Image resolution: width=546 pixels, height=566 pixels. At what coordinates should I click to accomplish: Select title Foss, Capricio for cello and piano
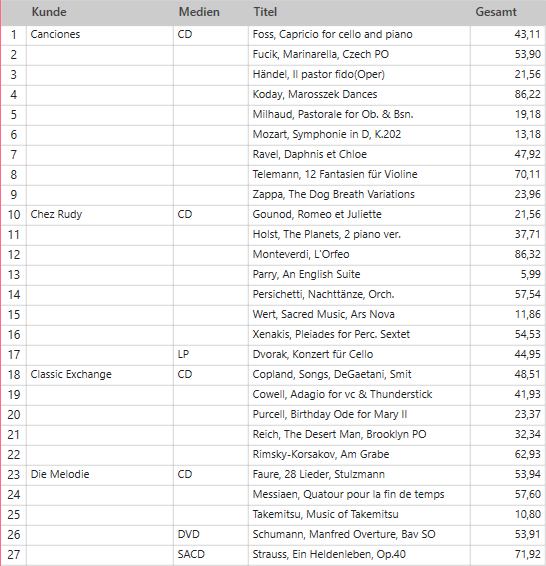[x=359, y=35]
